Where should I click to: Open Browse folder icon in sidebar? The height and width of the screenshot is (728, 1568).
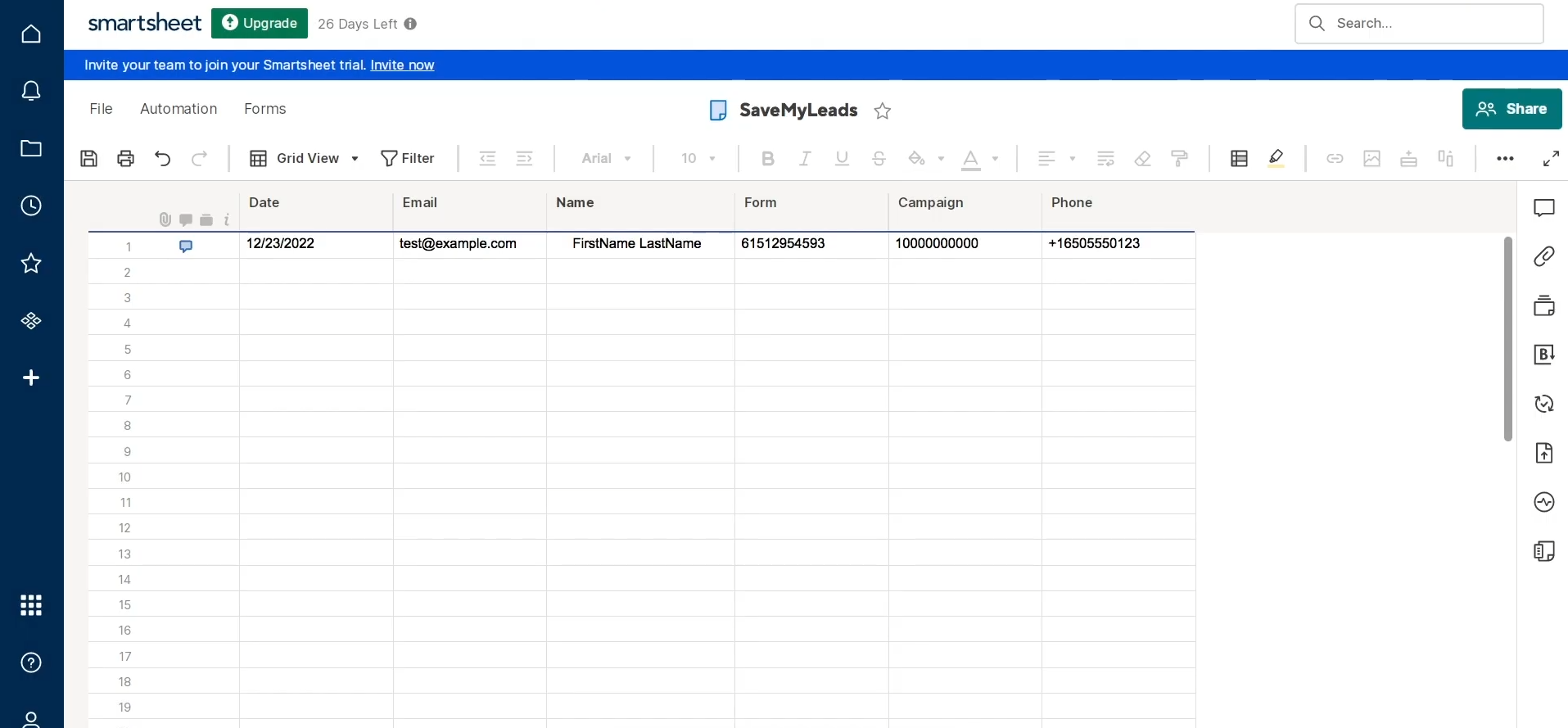(x=31, y=148)
